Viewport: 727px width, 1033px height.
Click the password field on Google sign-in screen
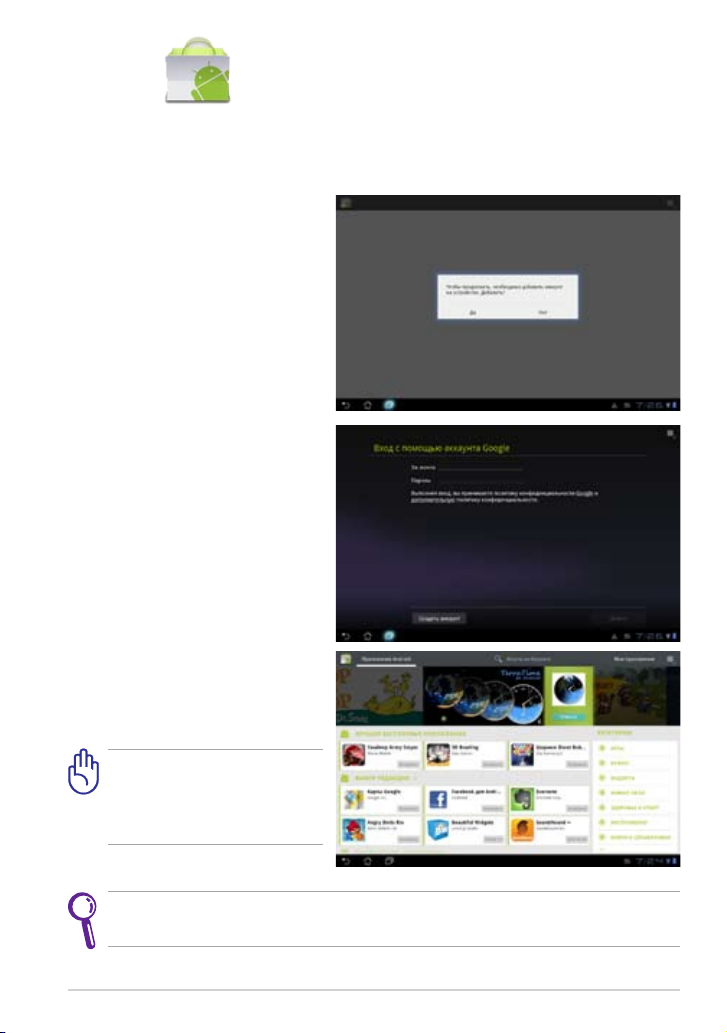pyautogui.click(x=481, y=480)
